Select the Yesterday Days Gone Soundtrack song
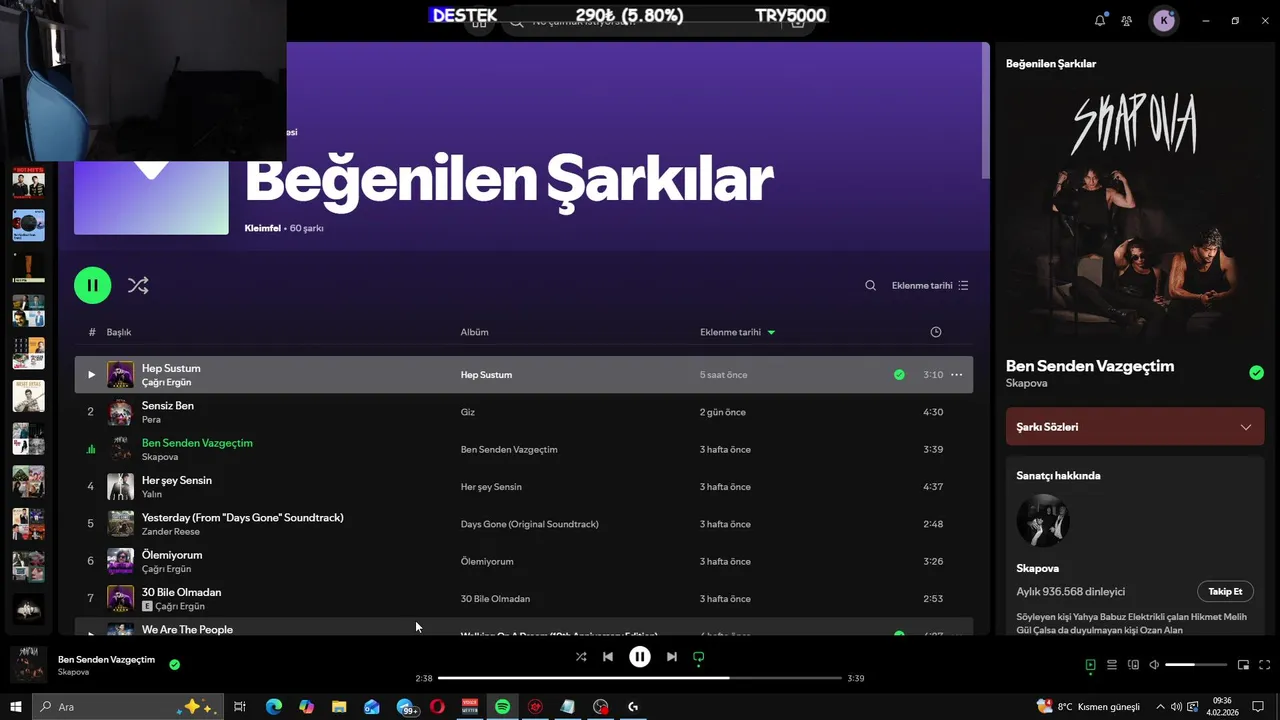The image size is (1280, 720). (243, 518)
